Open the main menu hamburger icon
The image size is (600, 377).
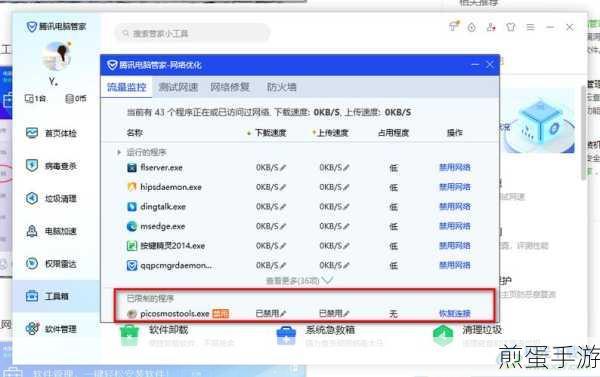click(x=530, y=27)
